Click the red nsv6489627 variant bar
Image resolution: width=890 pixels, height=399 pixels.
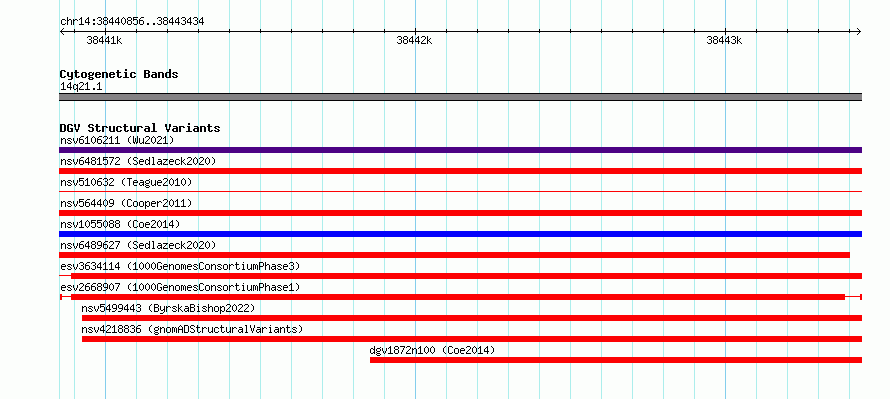click(454, 255)
